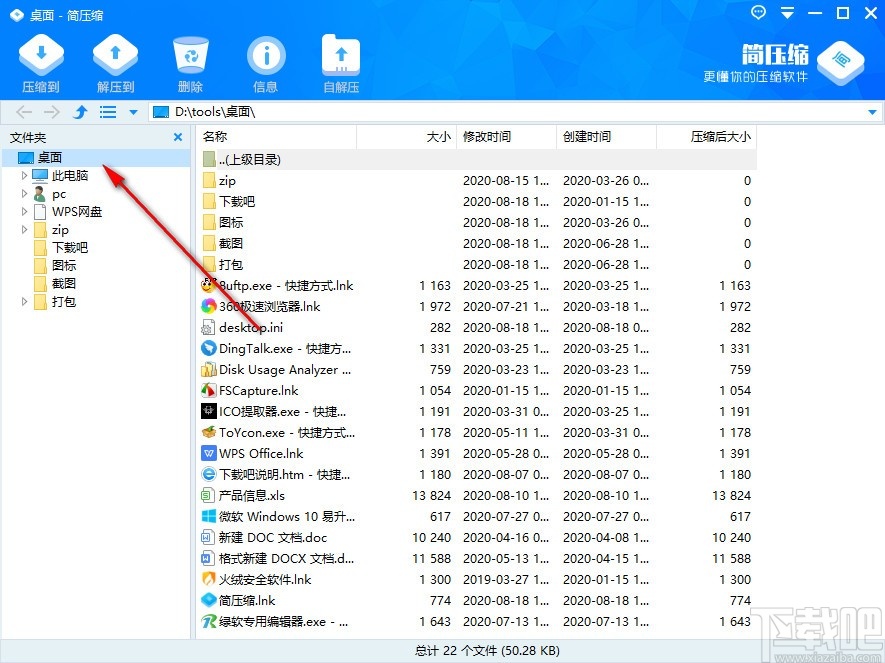Expand the 此电脑 tree node
This screenshot has width=885, height=663.
[23, 175]
